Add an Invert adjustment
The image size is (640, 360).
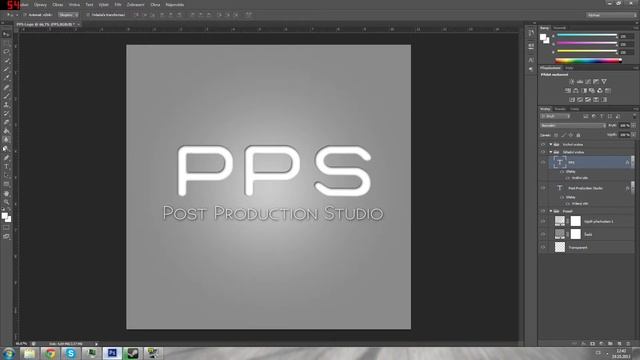[572, 100]
